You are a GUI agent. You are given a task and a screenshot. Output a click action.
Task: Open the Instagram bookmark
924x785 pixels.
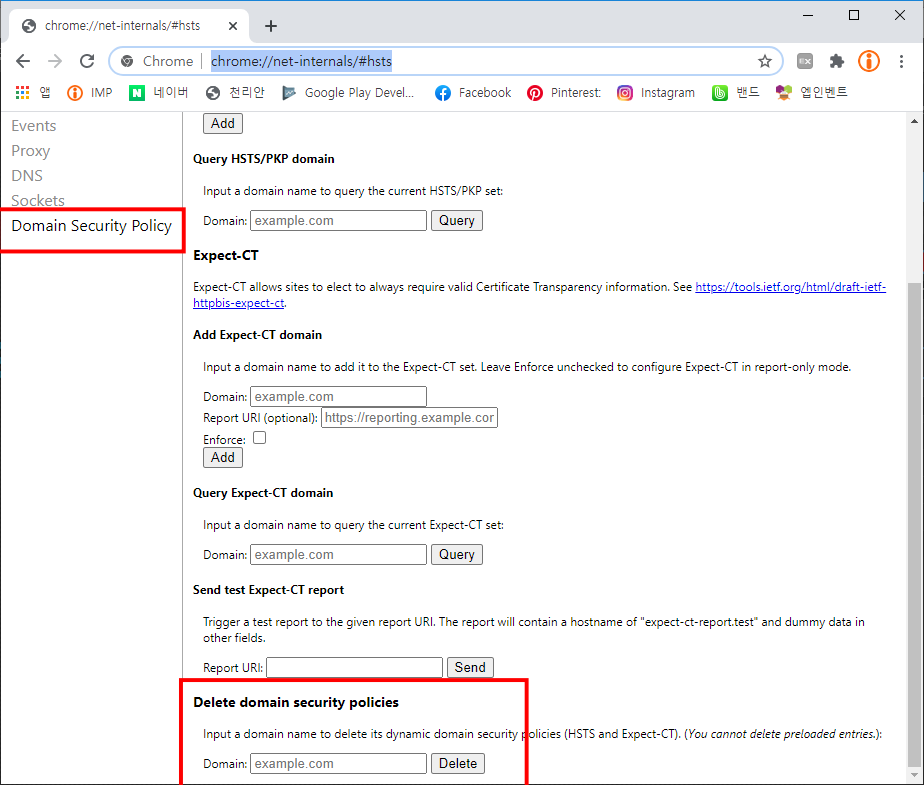(656, 93)
